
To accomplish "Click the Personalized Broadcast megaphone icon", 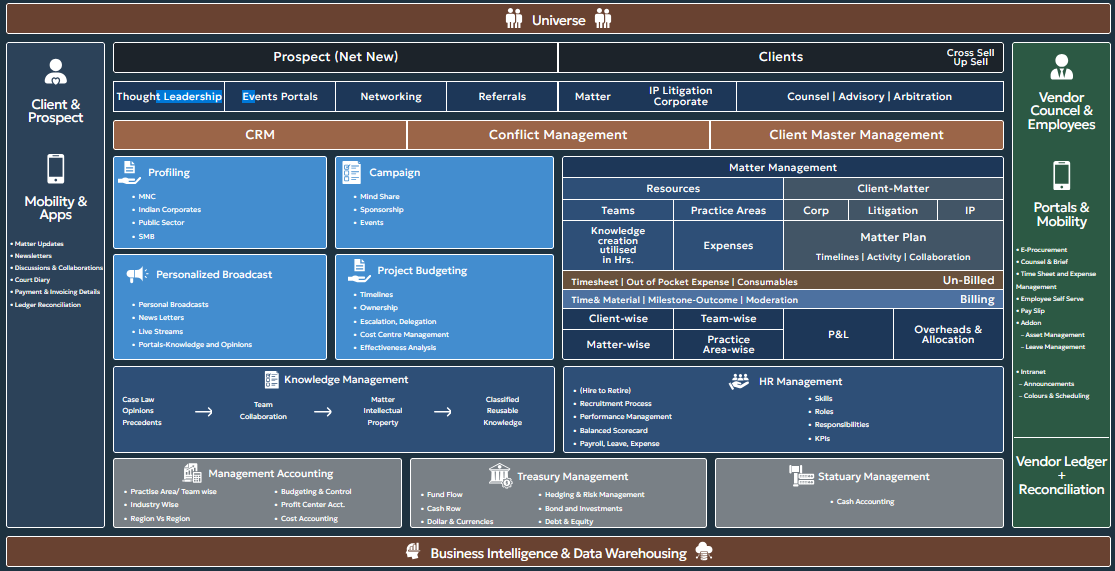I will click(x=137, y=274).
